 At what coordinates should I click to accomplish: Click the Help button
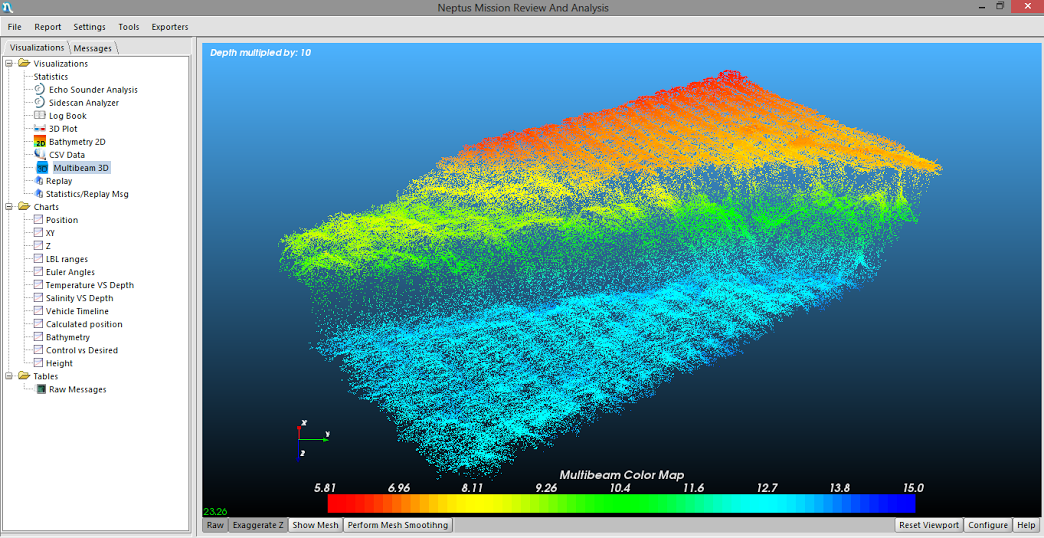(1026, 525)
